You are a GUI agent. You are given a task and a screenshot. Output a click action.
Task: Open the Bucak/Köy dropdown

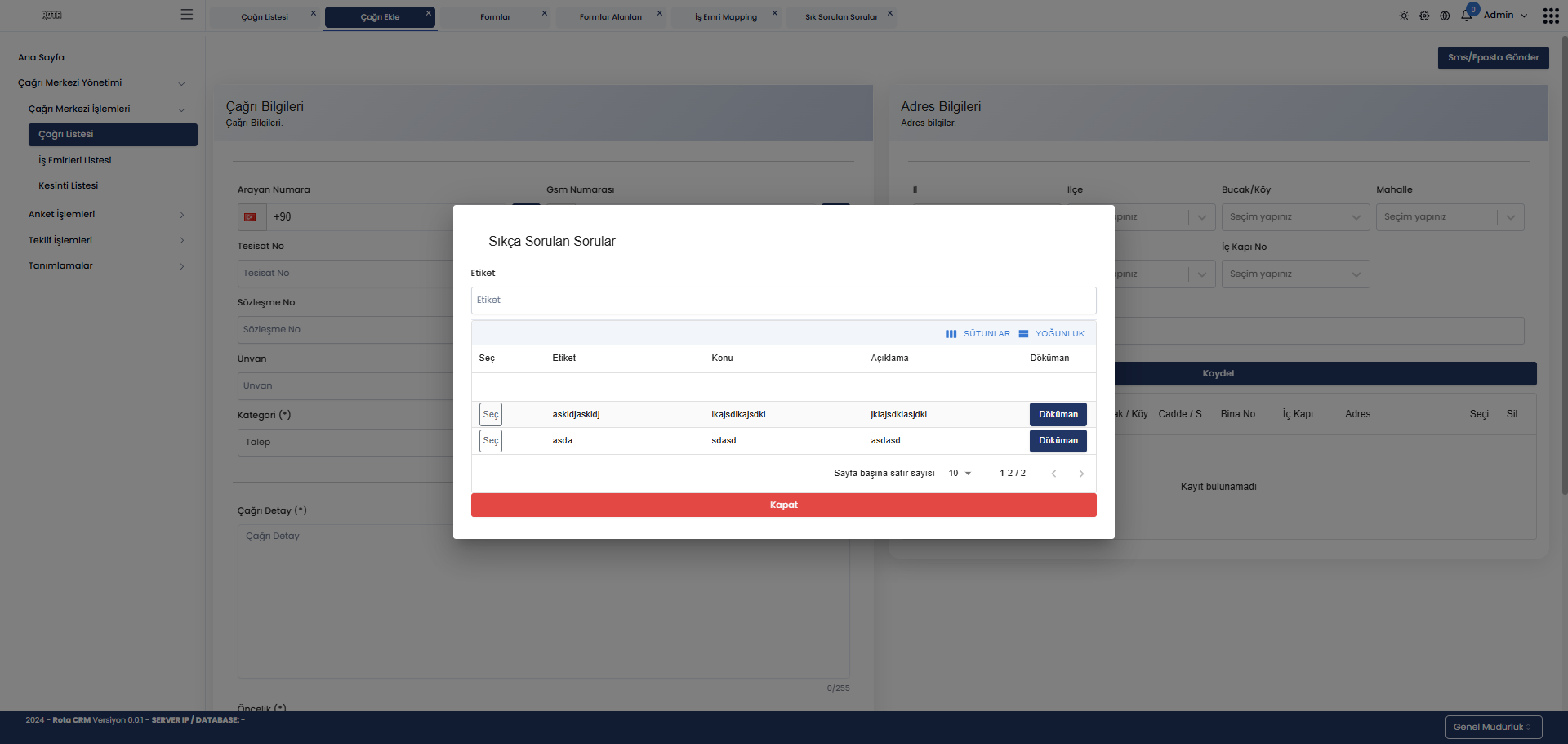1295,217
